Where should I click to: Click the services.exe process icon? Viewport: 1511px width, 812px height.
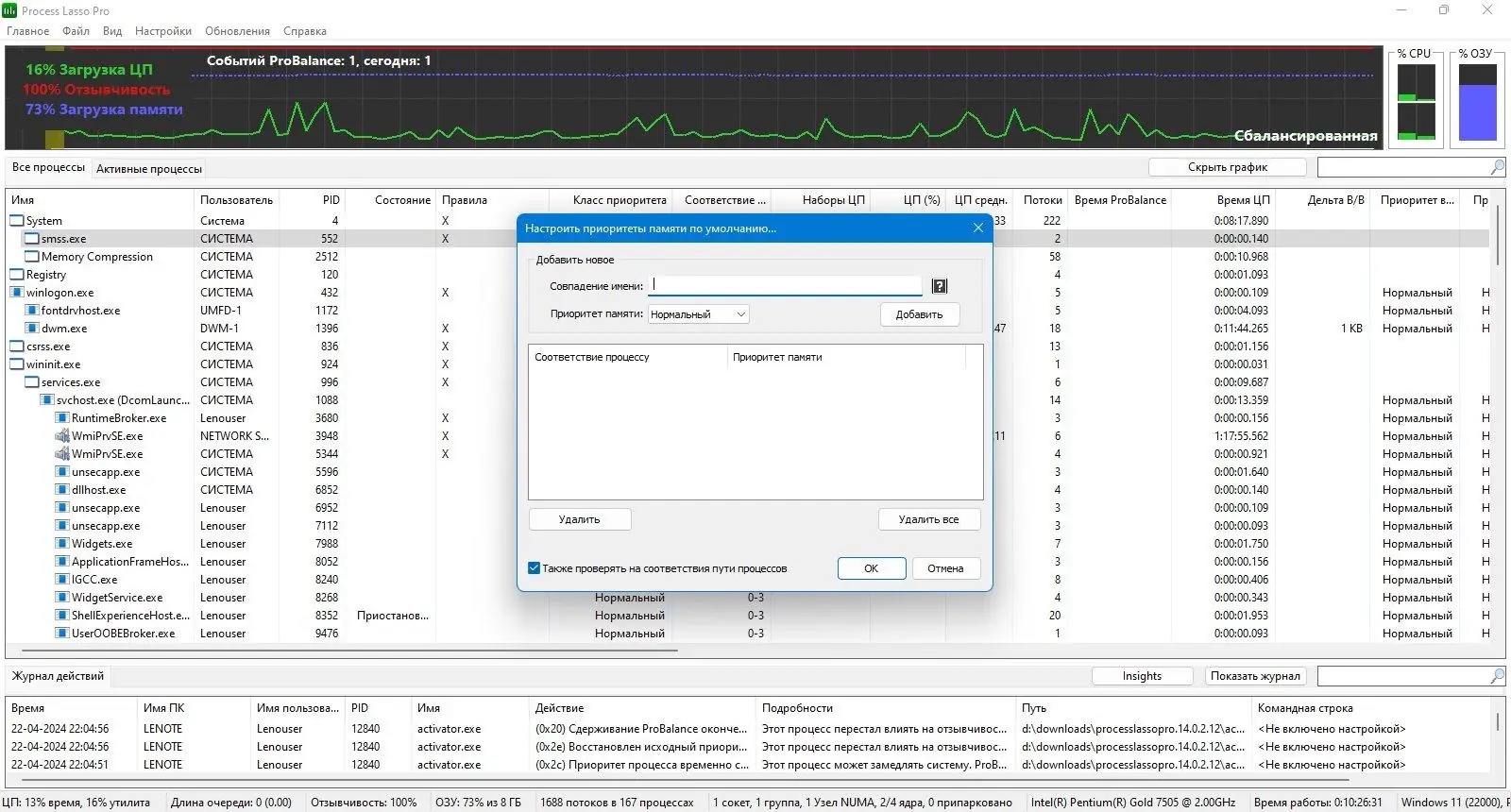(x=32, y=382)
